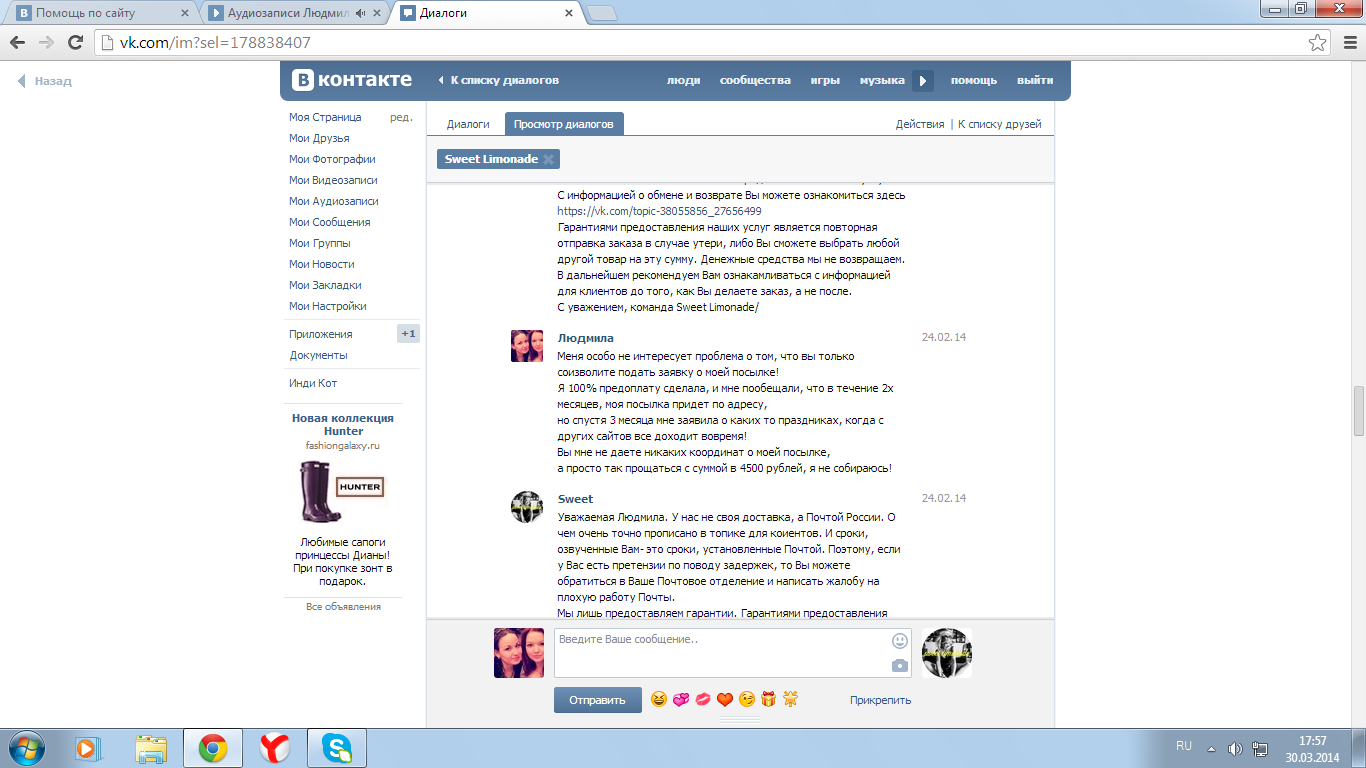Screen dimensions: 1366x768
Task: Click the Отправить send button
Action: 597,700
